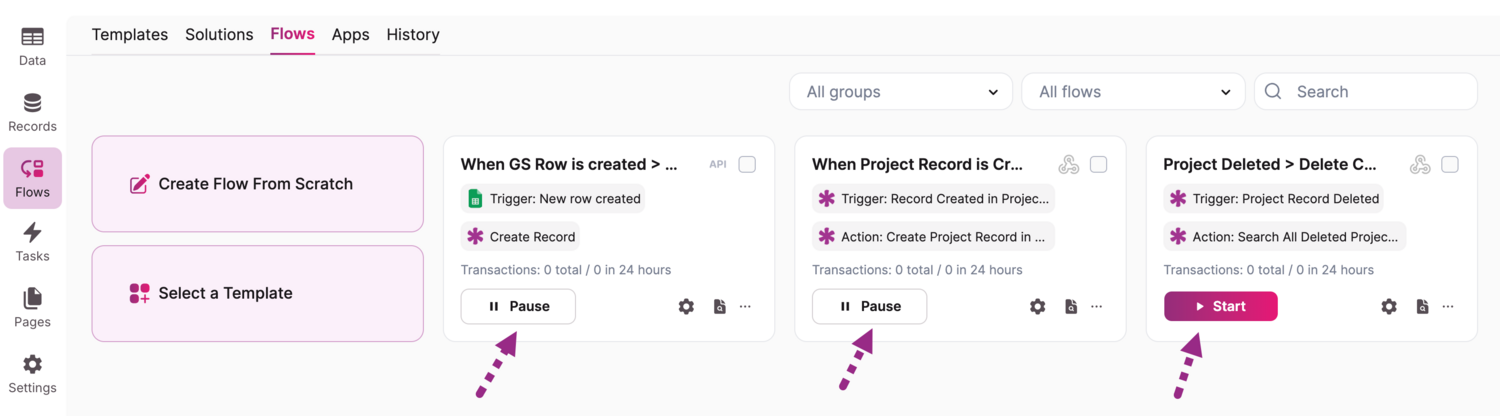Open the All flows filter dropdown

pos(1133,91)
